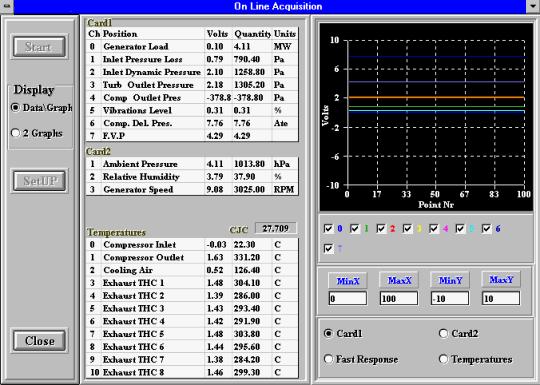Click the Exhaust THC 2 row
The height and width of the screenshot is (385, 540).
tap(192, 295)
